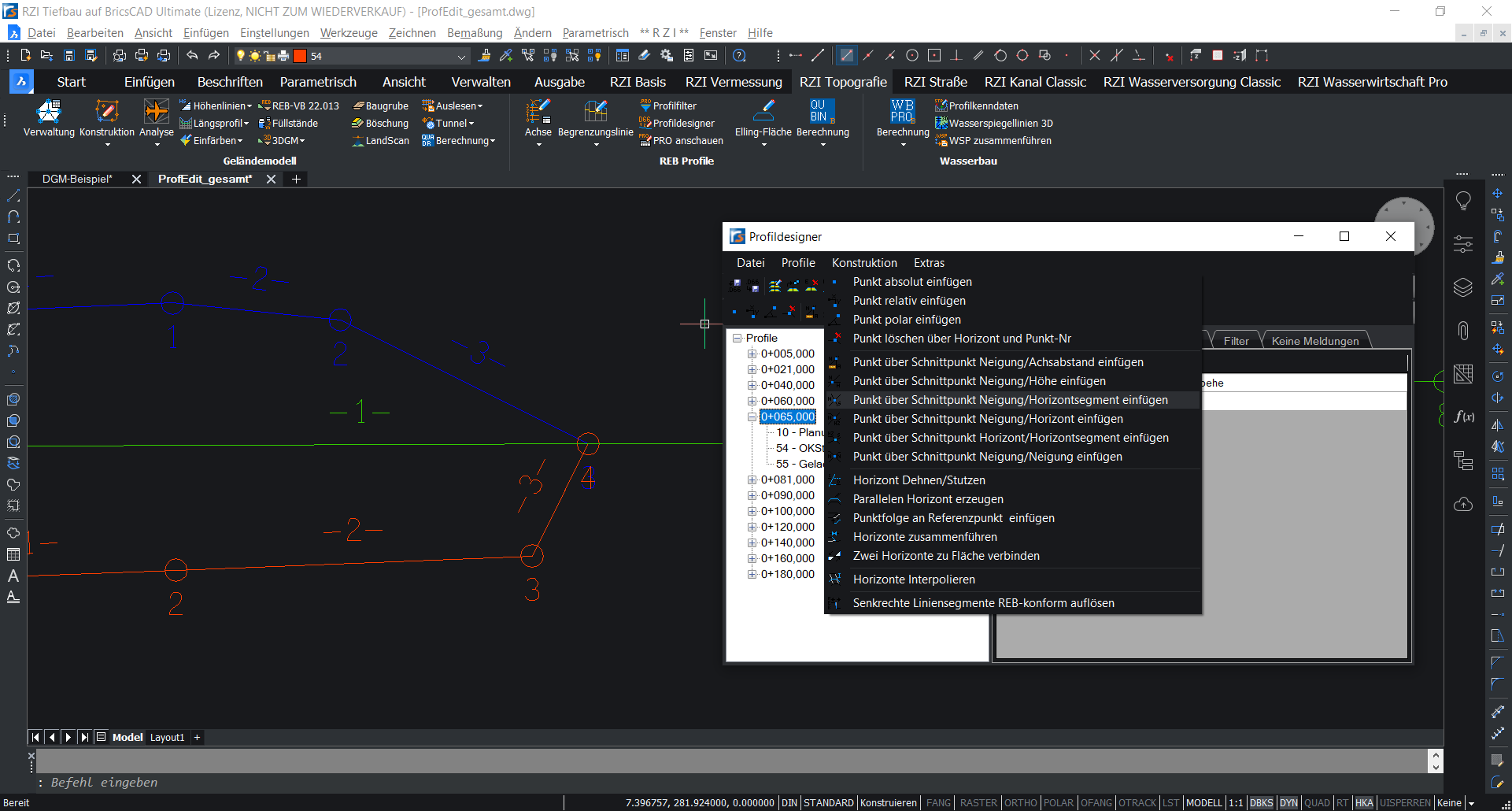Open the Profilfilter tool
This screenshot has height=811, width=1512.
tap(668, 106)
